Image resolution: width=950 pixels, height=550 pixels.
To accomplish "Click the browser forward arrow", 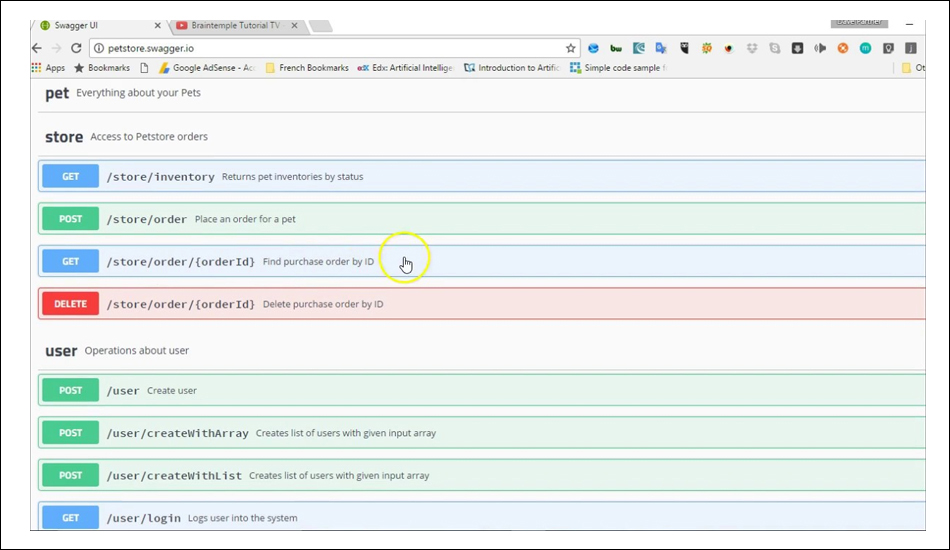I will pos(56,48).
